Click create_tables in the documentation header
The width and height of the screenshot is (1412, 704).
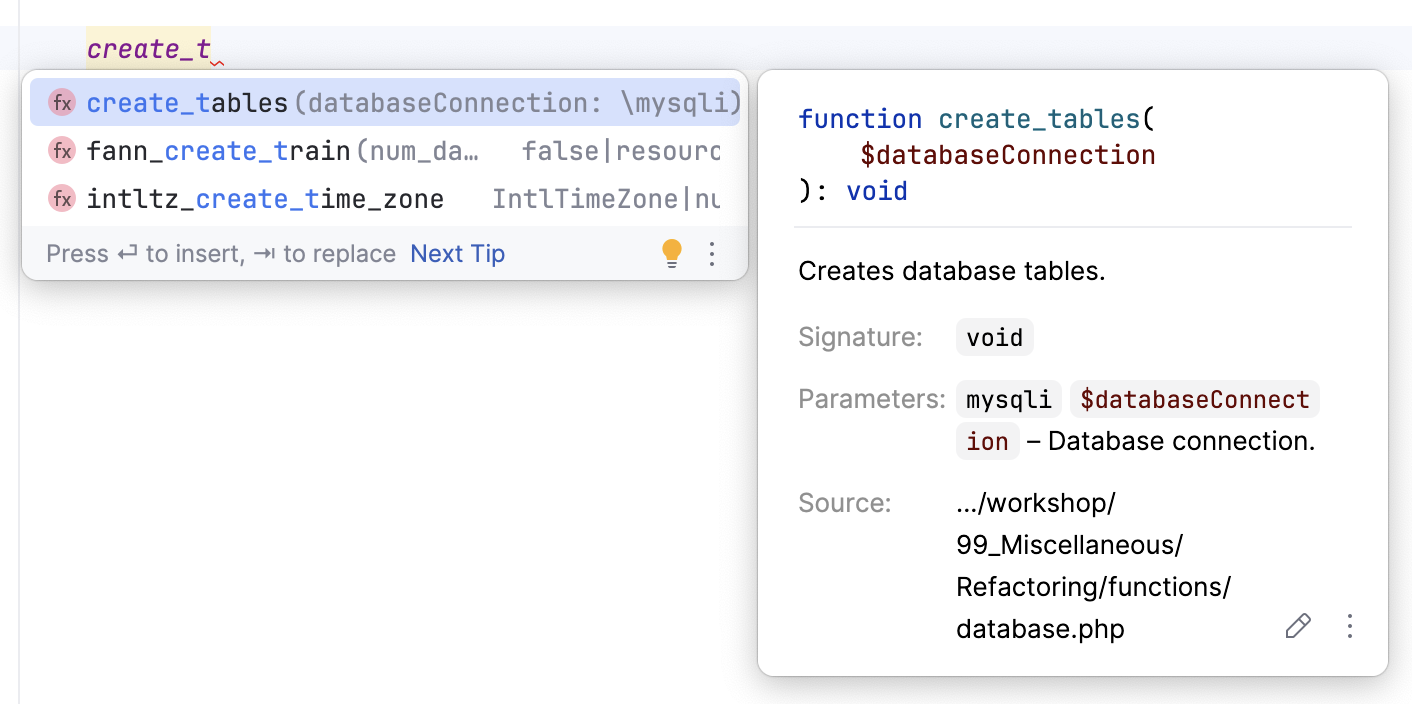click(x=1036, y=118)
